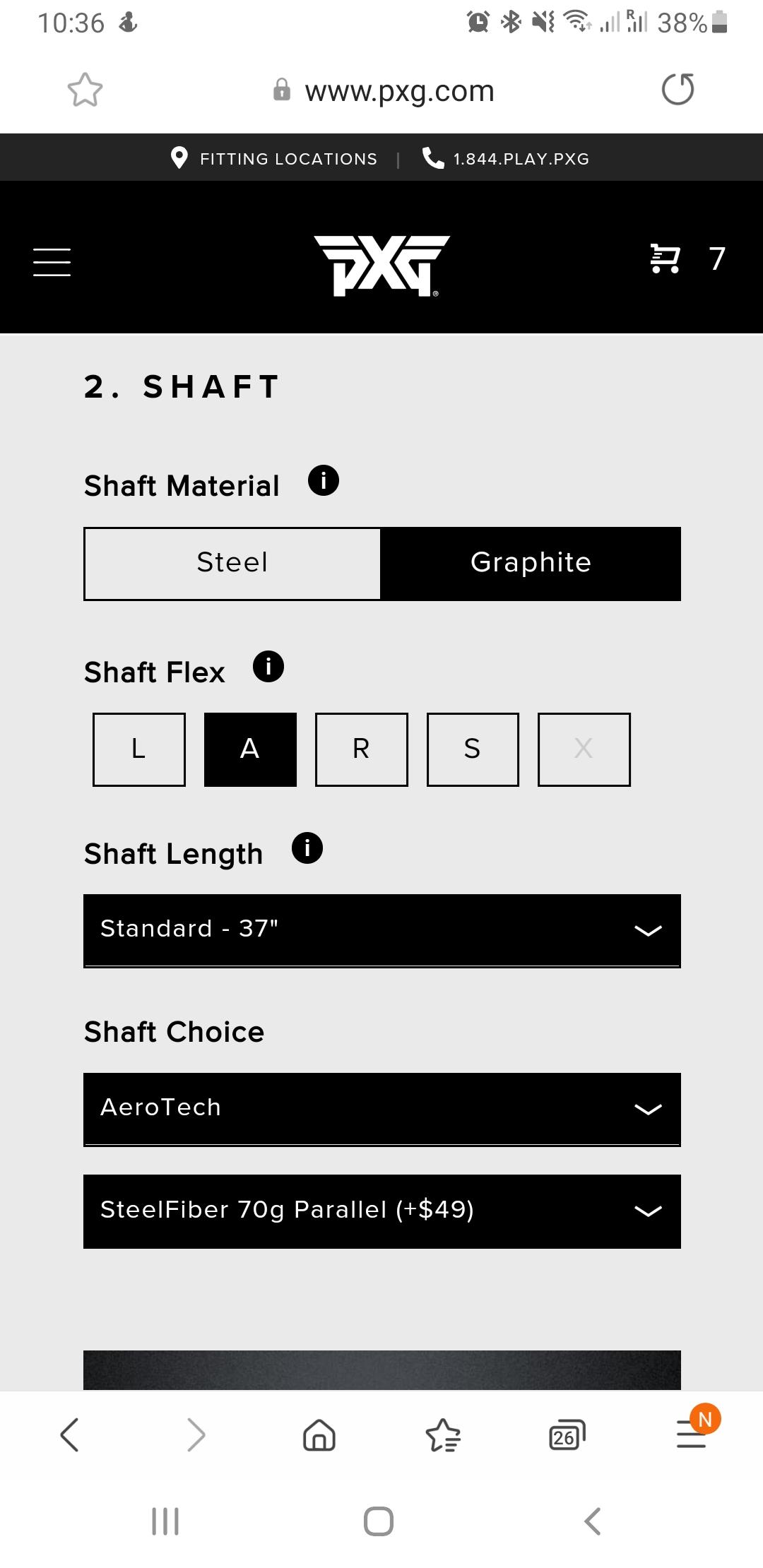Open the browser tabs overview
The image size is (763, 1568).
(x=567, y=1435)
